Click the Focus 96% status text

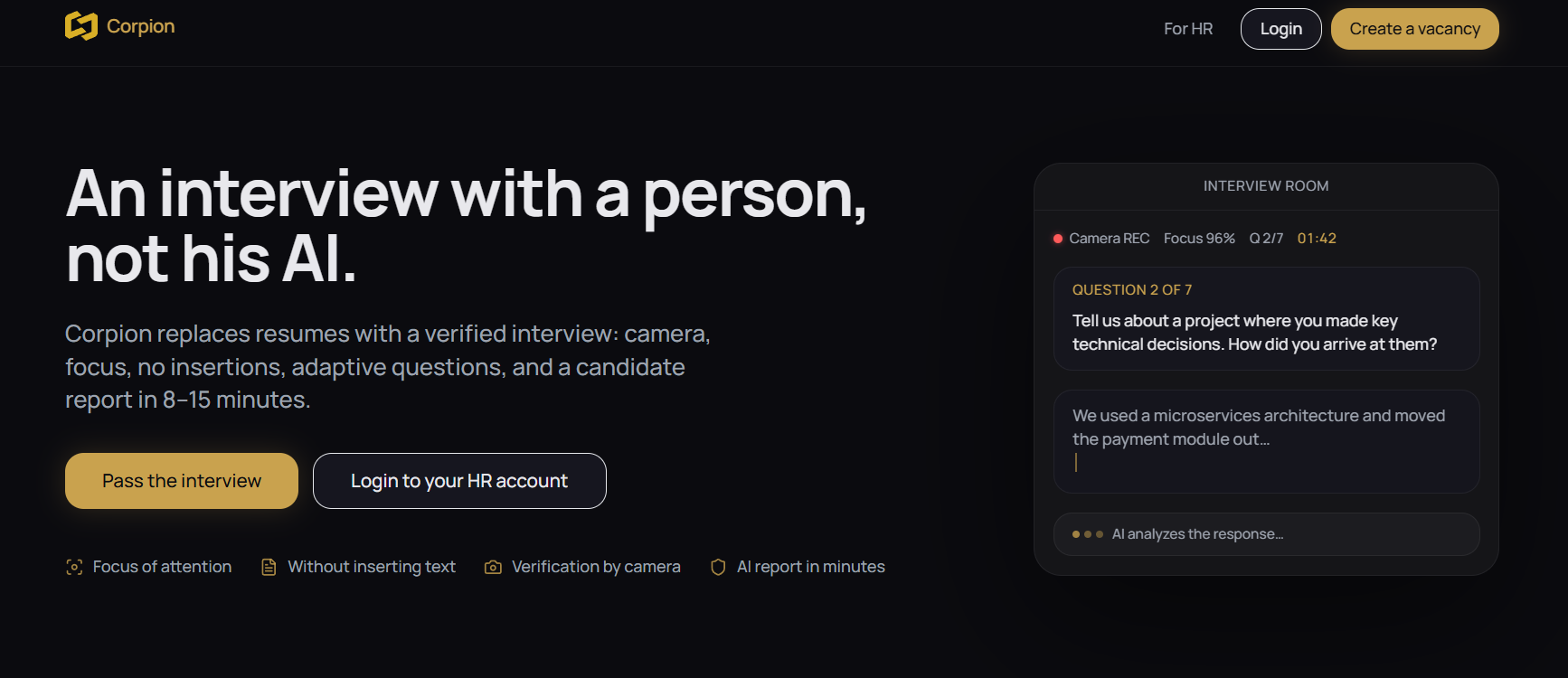tap(1199, 239)
